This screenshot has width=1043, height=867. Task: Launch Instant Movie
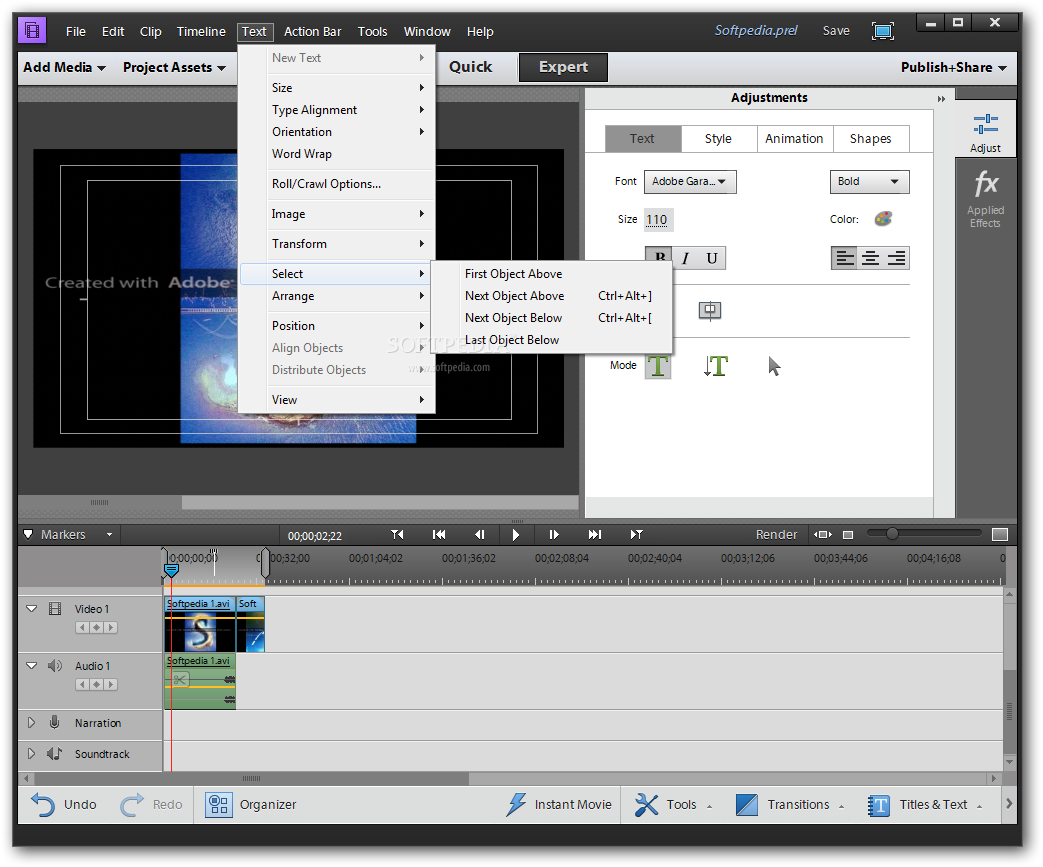pos(559,804)
